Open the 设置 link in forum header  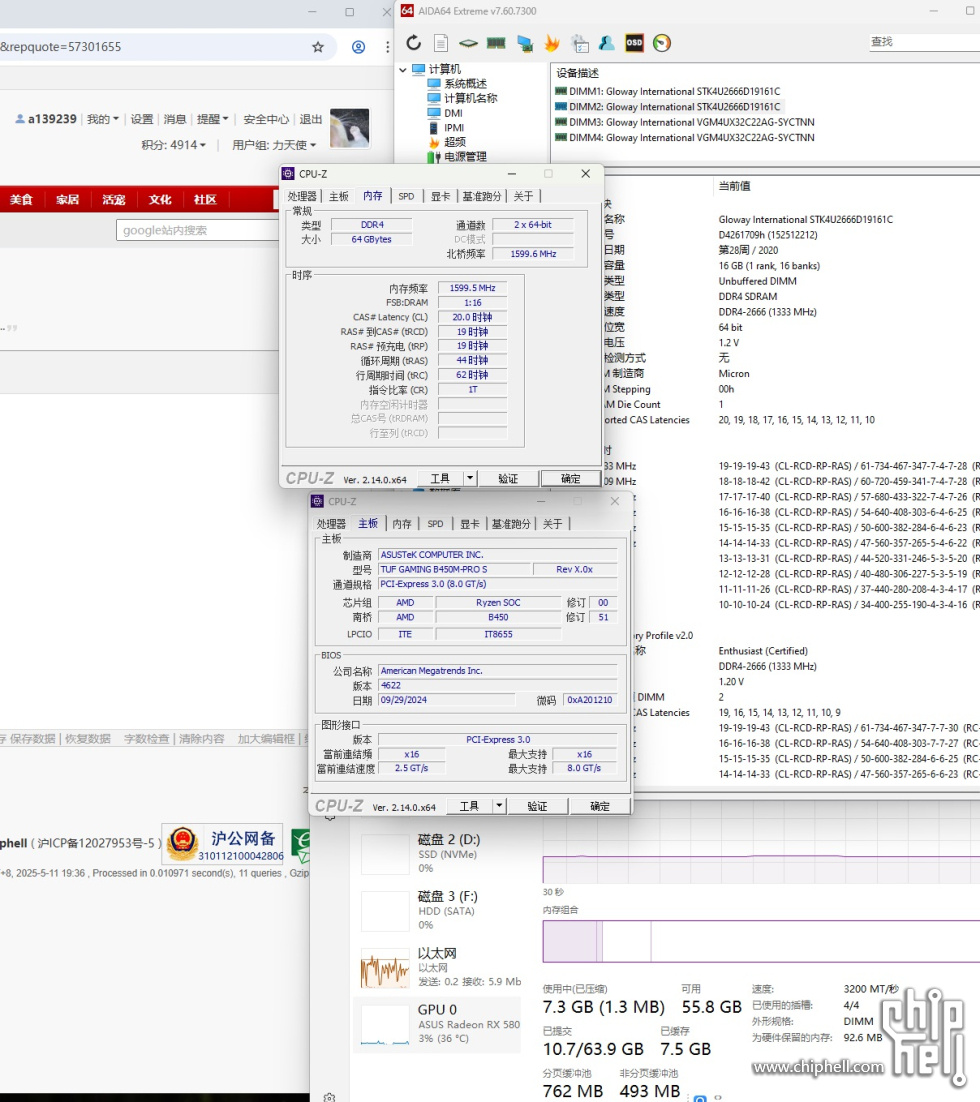pos(141,119)
